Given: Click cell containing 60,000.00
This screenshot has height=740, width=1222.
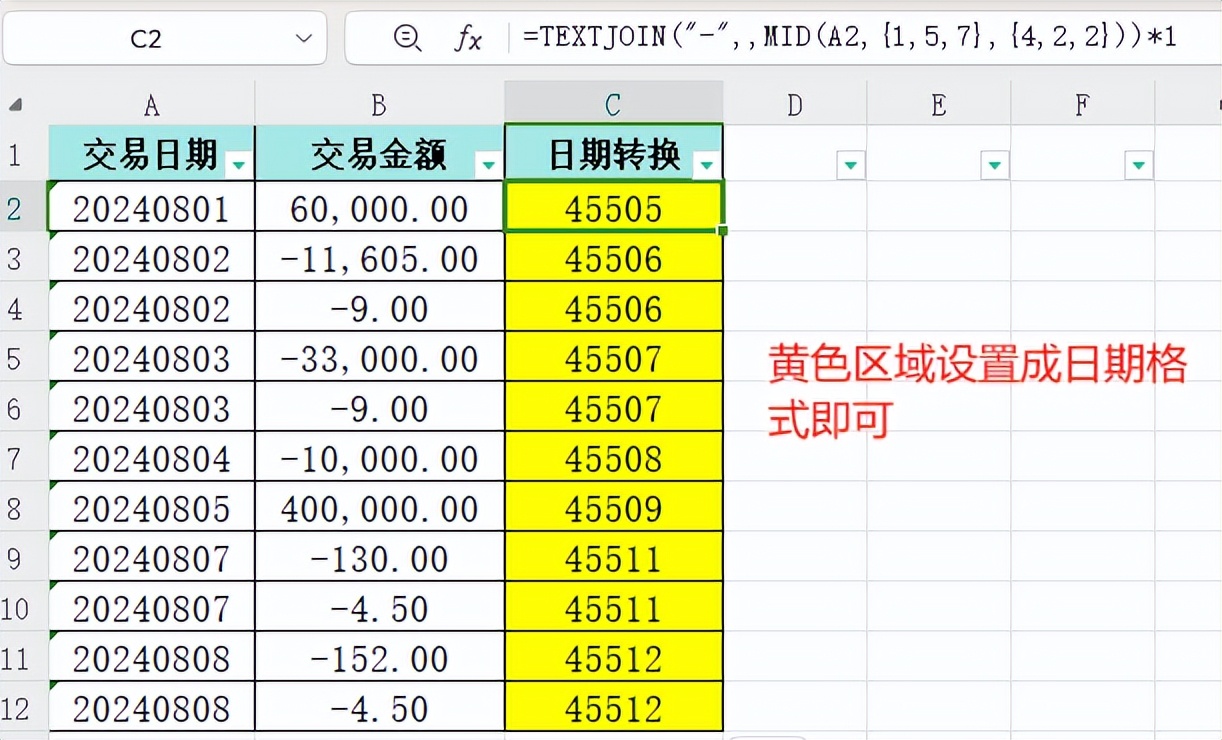Looking at the screenshot, I should [380, 207].
